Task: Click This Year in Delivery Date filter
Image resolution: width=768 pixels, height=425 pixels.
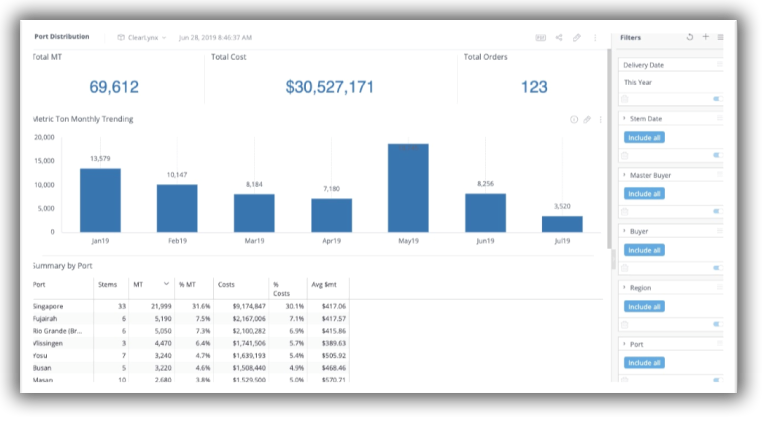Action: tap(638, 82)
